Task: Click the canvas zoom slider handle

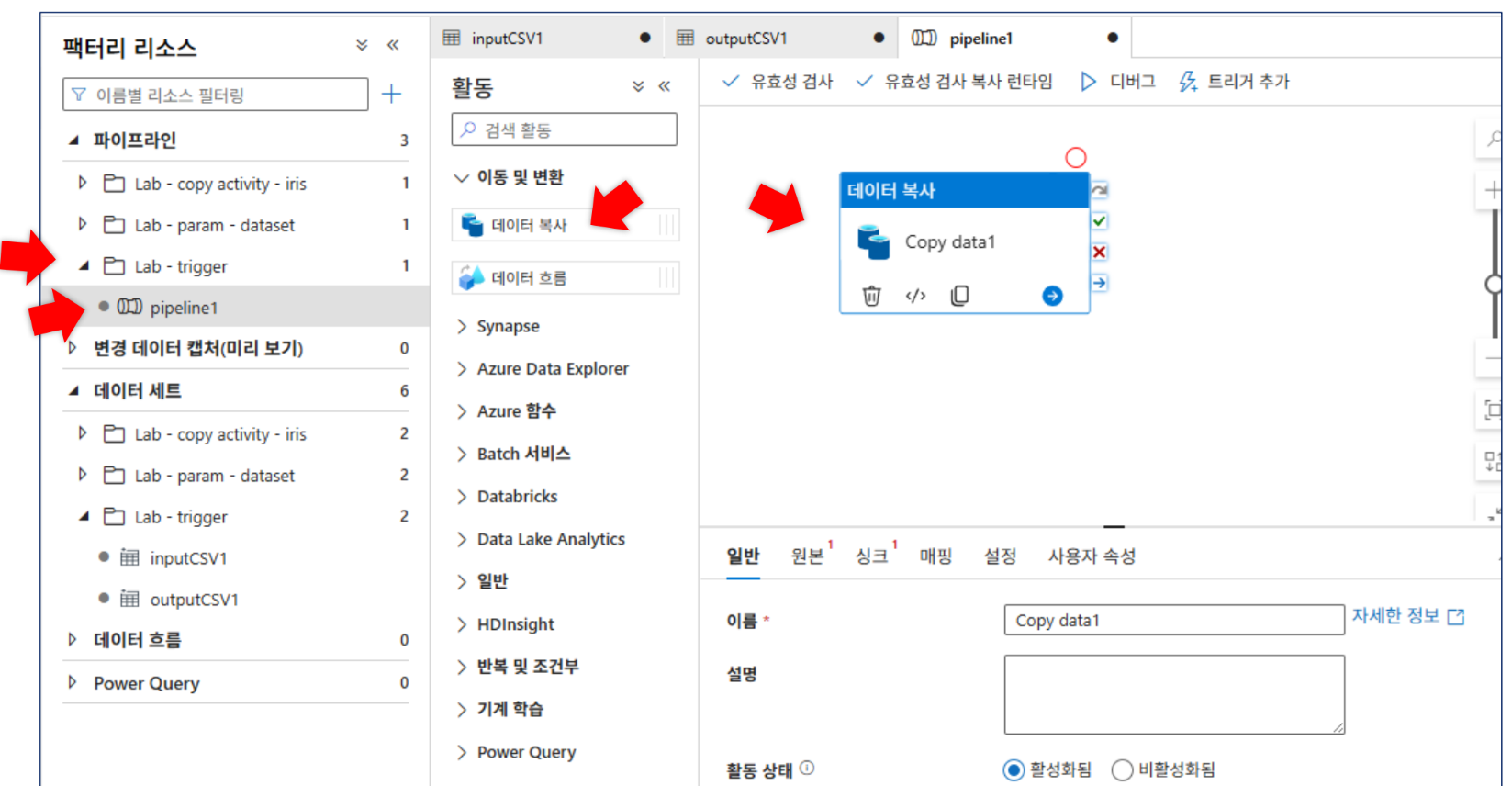Action: tap(1495, 285)
